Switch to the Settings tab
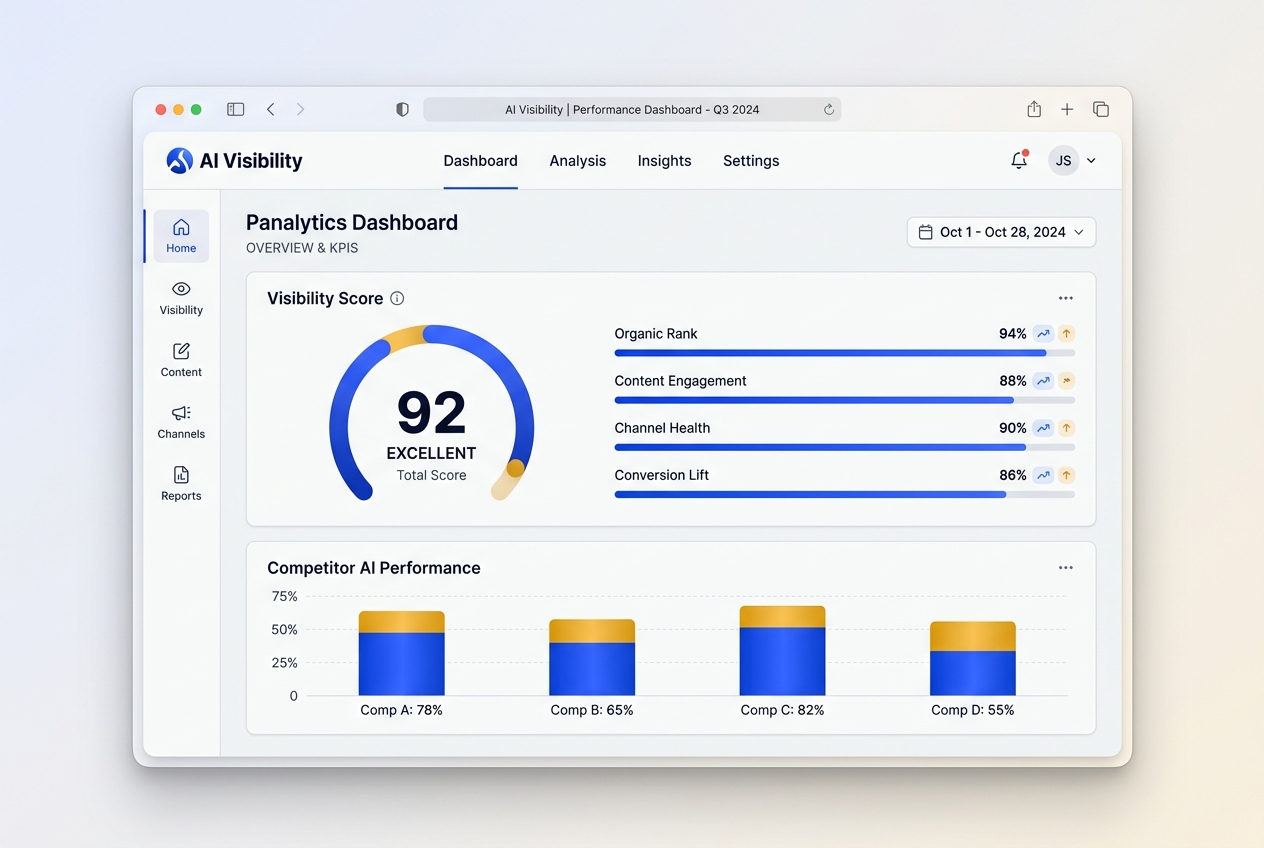 point(751,161)
